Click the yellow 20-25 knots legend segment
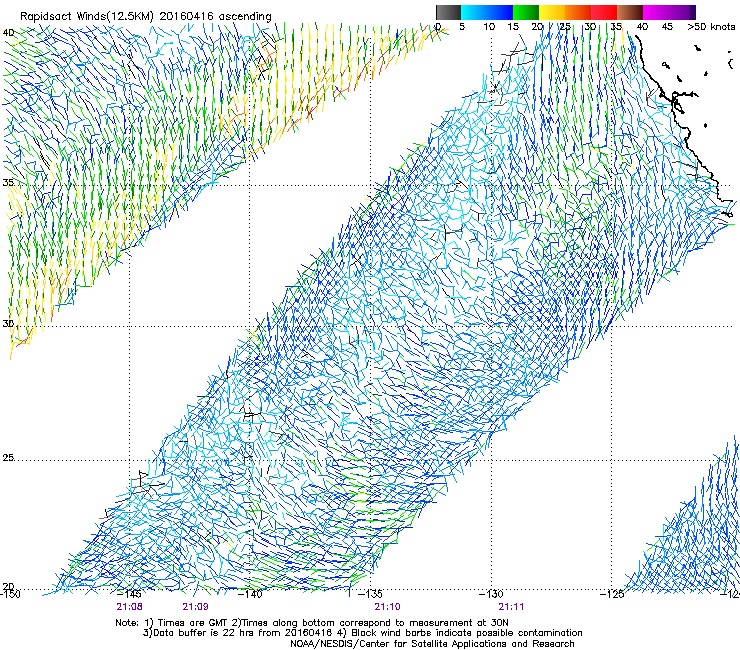The height and width of the screenshot is (650, 740). click(x=552, y=12)
